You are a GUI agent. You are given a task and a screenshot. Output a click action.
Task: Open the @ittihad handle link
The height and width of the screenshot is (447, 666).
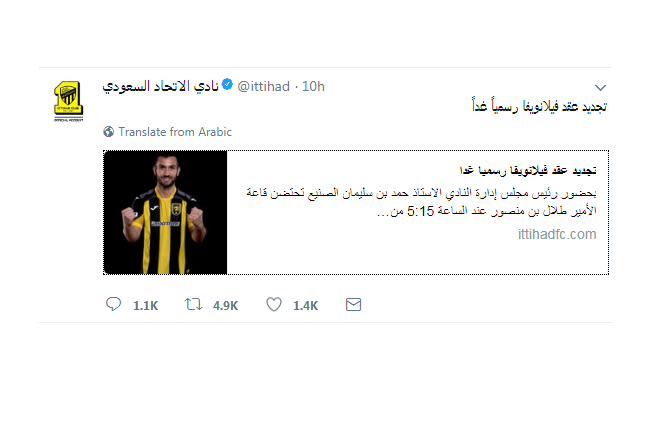[263, 87]
